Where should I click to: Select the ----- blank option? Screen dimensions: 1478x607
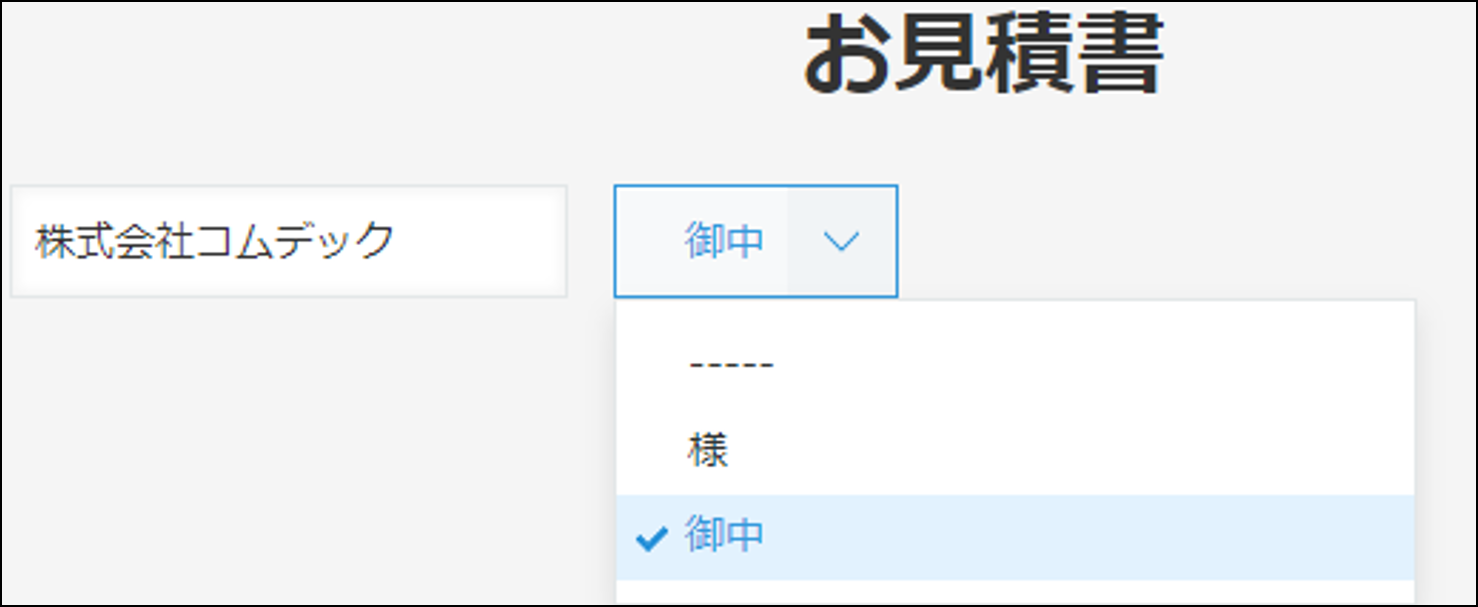pyautogui.click(x=1015, y=364)
